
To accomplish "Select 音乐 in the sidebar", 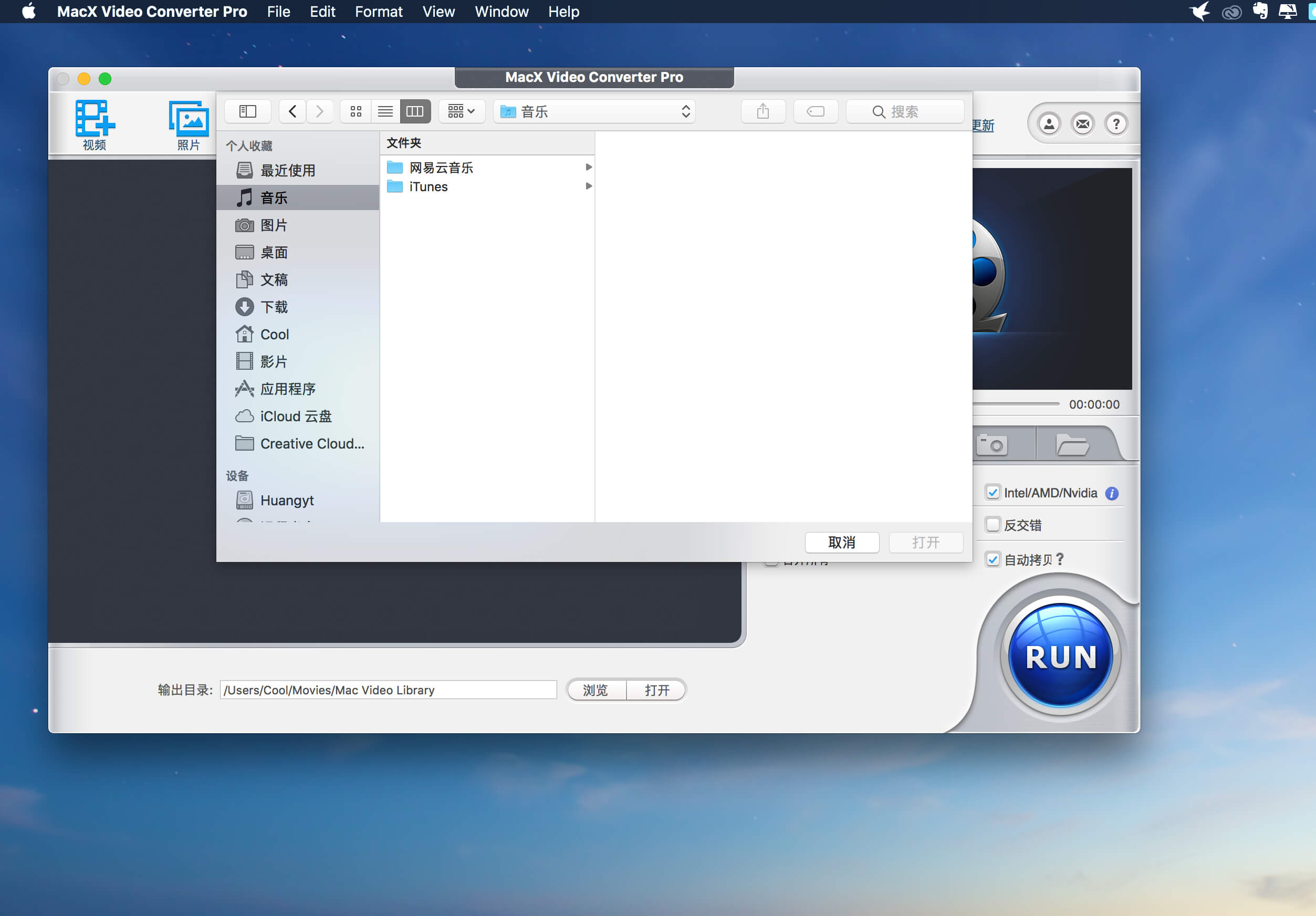I will click(298, 198).
